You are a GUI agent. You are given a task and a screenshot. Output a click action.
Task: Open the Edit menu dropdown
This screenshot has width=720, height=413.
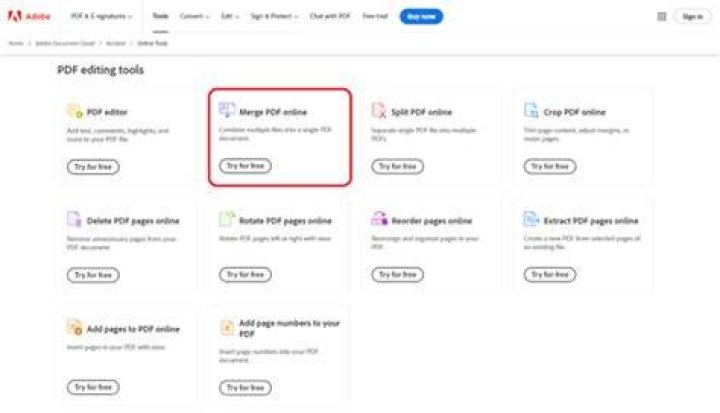click(230, 16)
